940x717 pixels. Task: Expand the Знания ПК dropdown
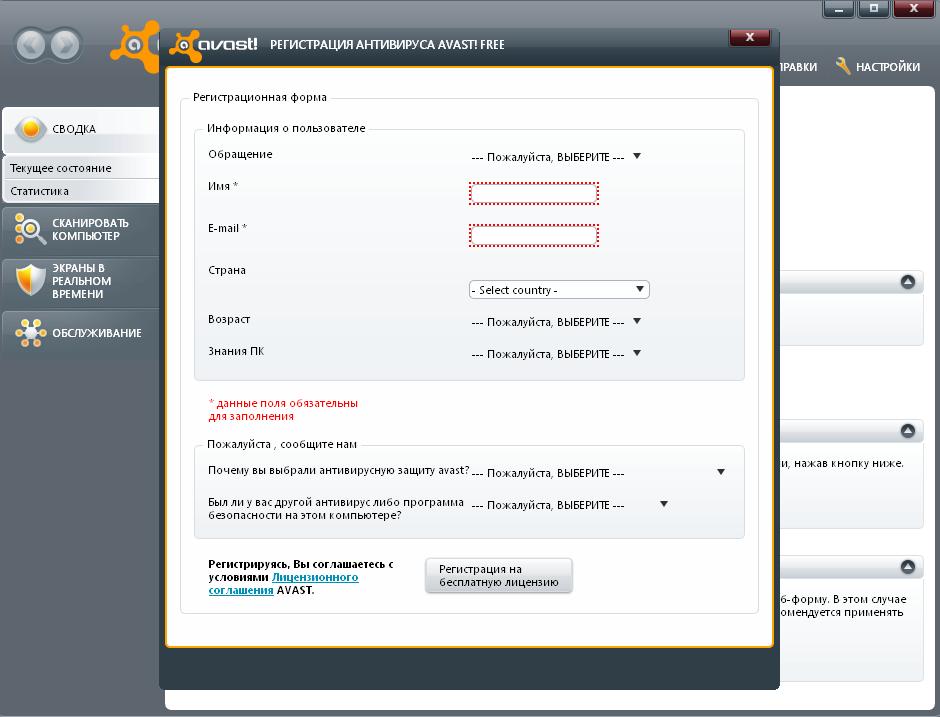click(x=556, y=354)
